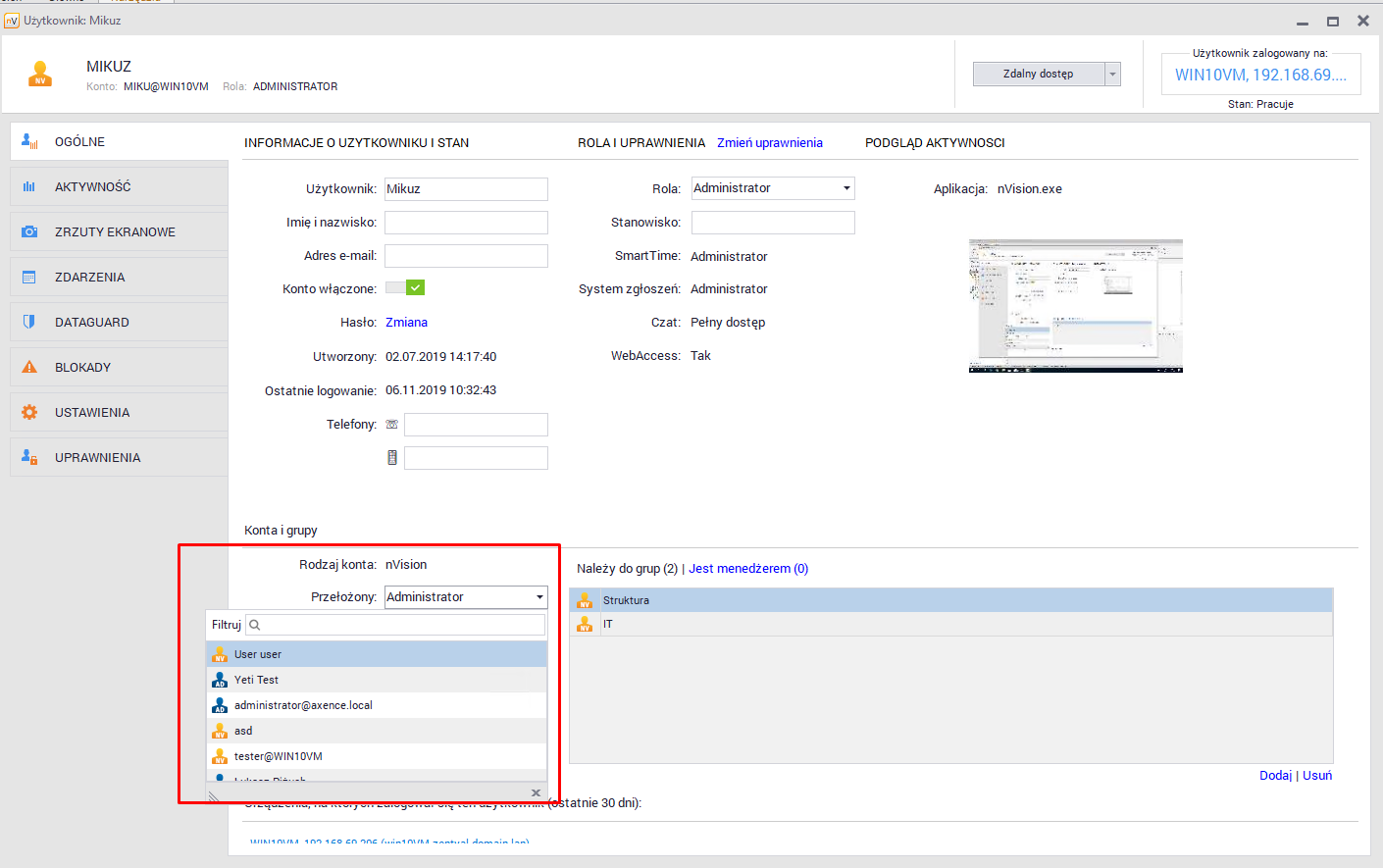Click the Zdarzenia calendar icon
1383x868 pixels.
(x=29, y=278)
